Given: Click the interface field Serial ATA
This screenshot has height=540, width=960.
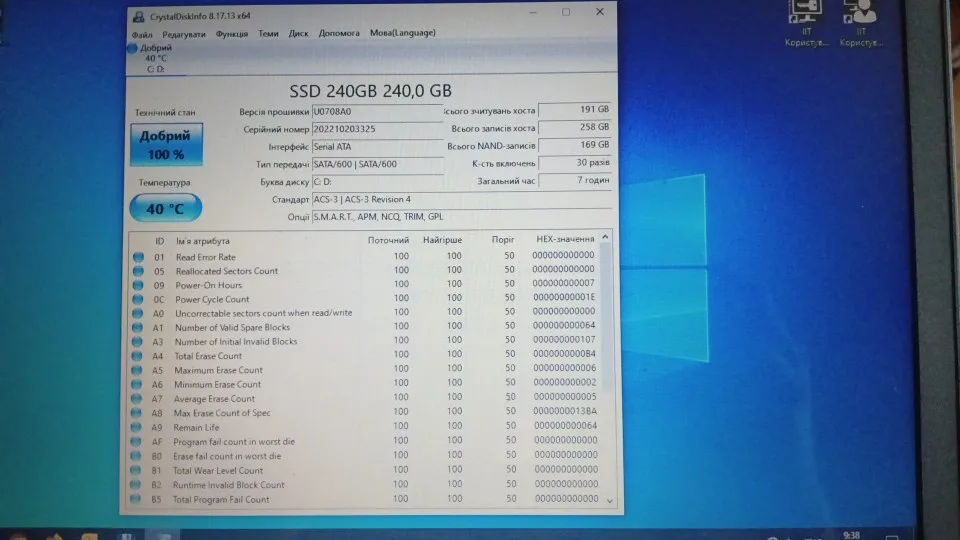Looking at the screenshot, I should tap(377, 147).
